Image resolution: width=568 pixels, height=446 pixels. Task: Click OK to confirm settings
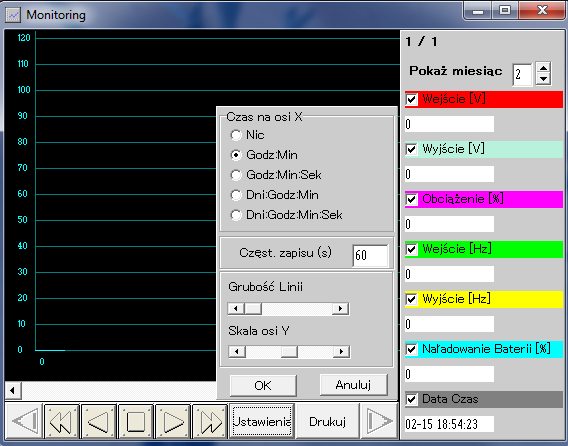[263, 385]
